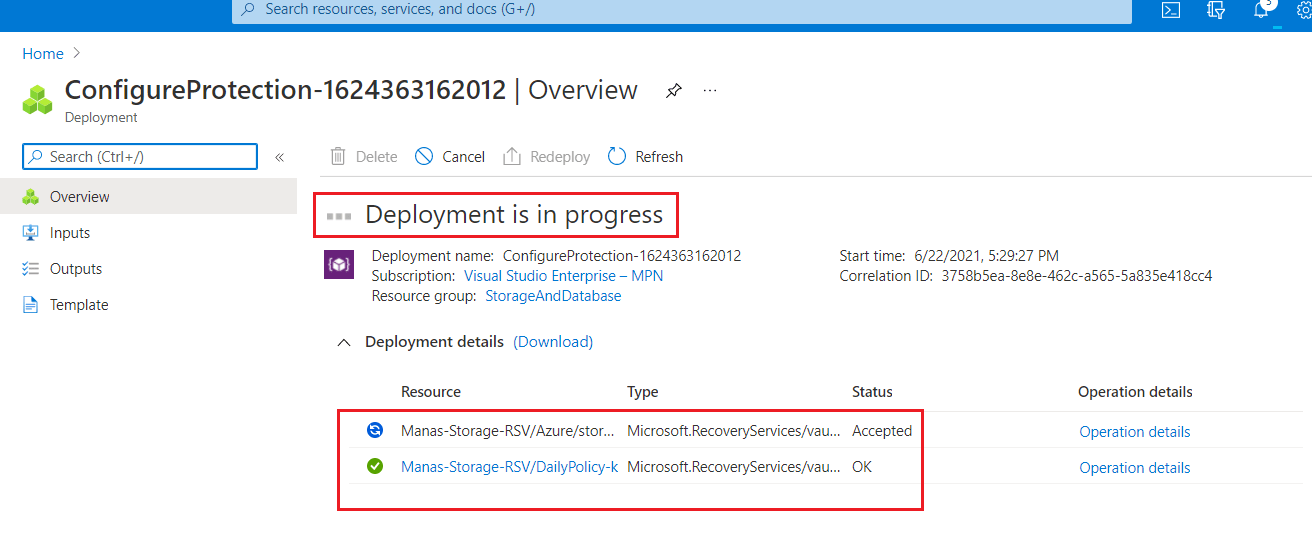Click the Redeploy toolbar button
The image size is (1312, 546).
tap(546, 157)
